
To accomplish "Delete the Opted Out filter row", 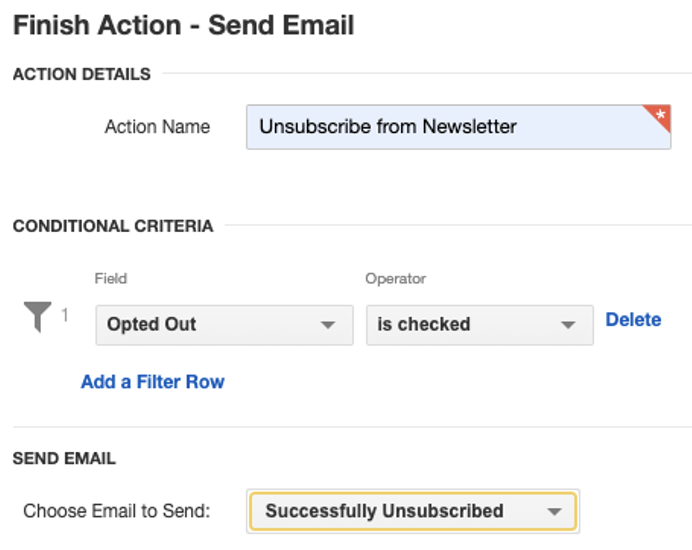I will click(x=633, y=320).
